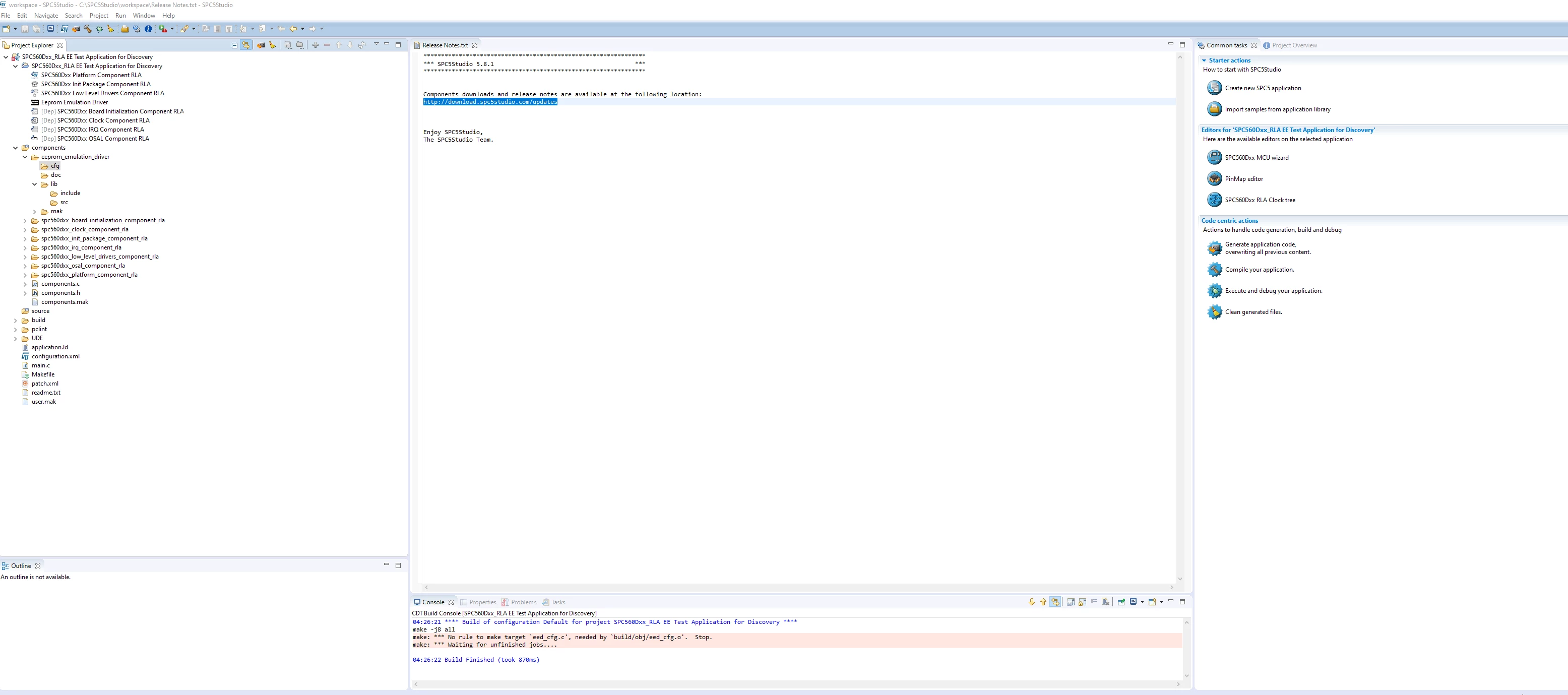Open the Project menu
1568x695 pixels.
(x=99, y=16)
